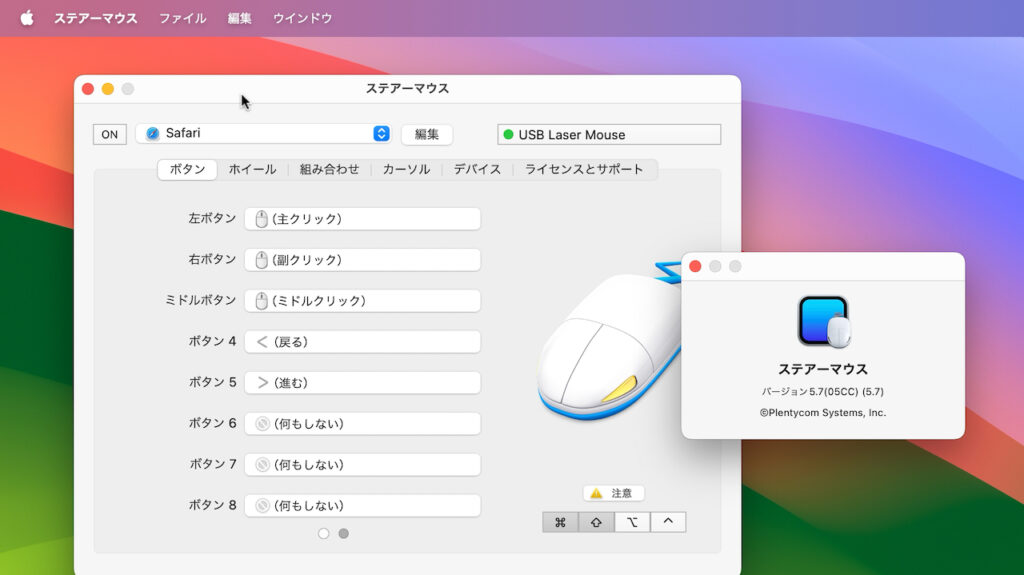Click the ステアーマウス app icon in About window
The image size is (1024, 575).
(824, 321)
